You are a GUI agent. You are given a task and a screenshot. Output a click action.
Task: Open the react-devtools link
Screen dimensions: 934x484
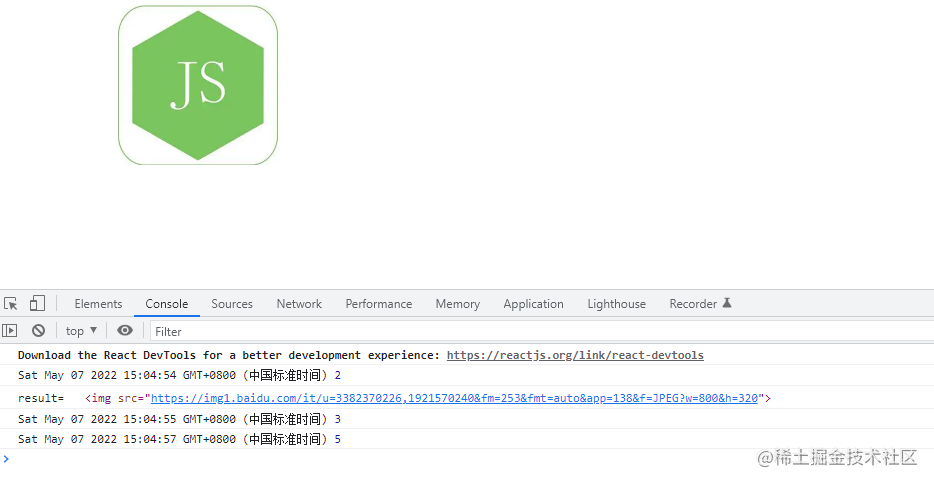coord(575,355)
